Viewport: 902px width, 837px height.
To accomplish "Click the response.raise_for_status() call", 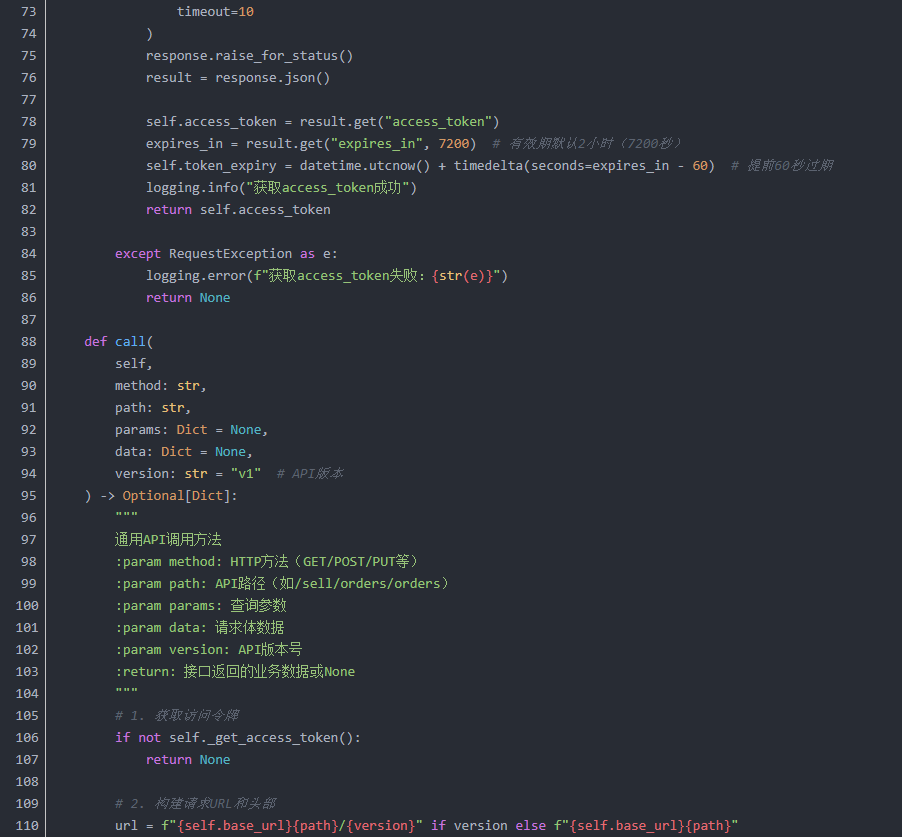I will [x=249, y=55].
